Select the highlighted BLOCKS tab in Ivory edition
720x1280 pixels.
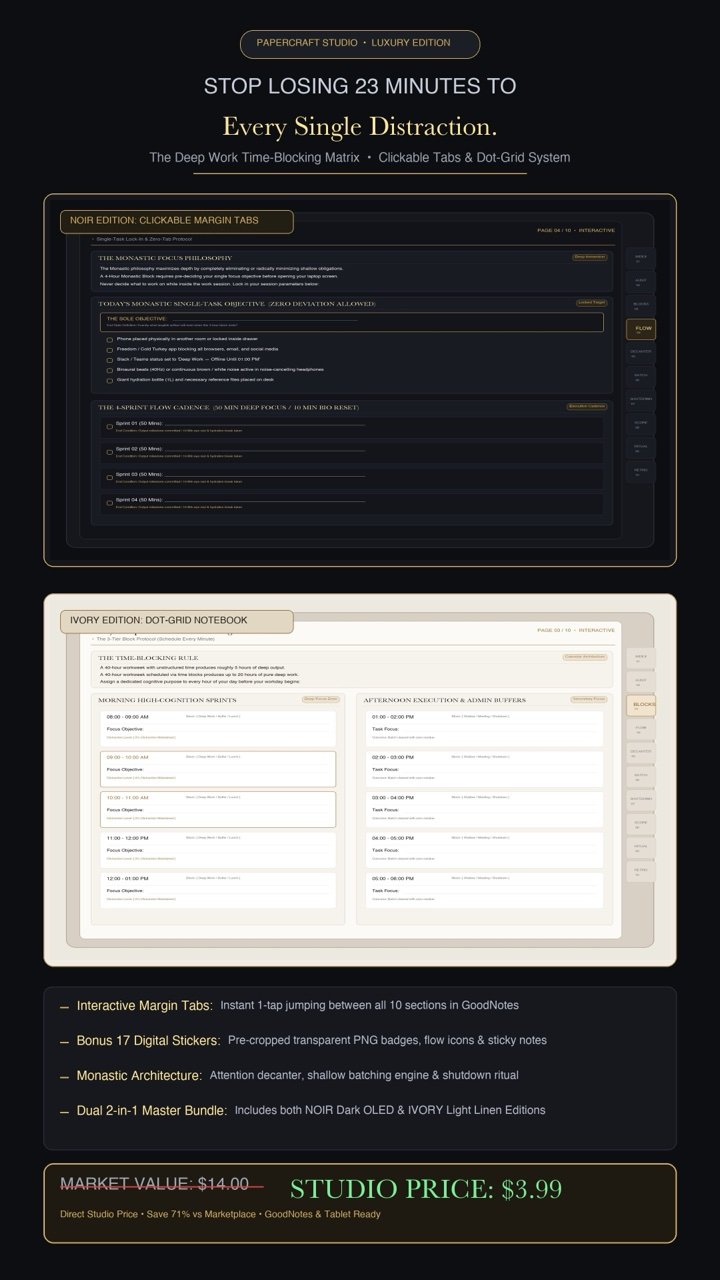pyautogui.click(x=641, y=705)
